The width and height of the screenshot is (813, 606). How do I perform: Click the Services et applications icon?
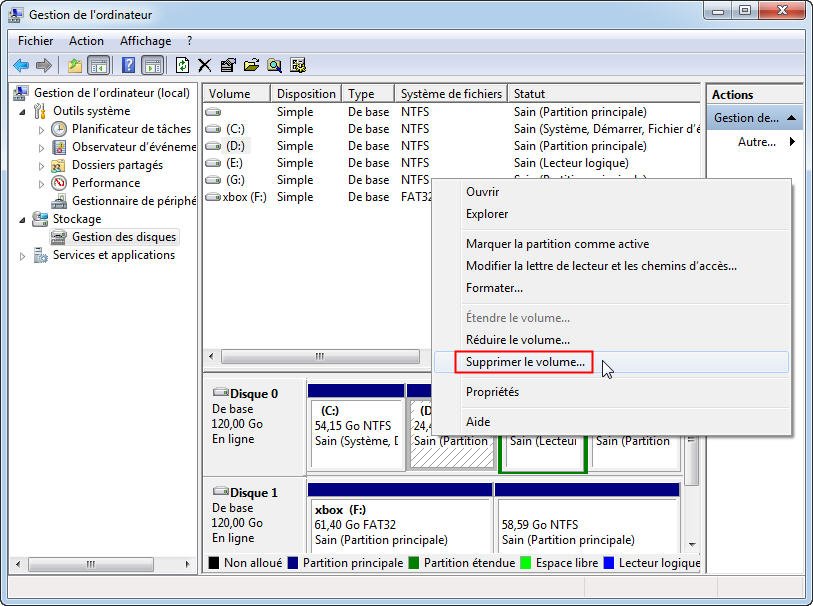[x=40, y=255]
